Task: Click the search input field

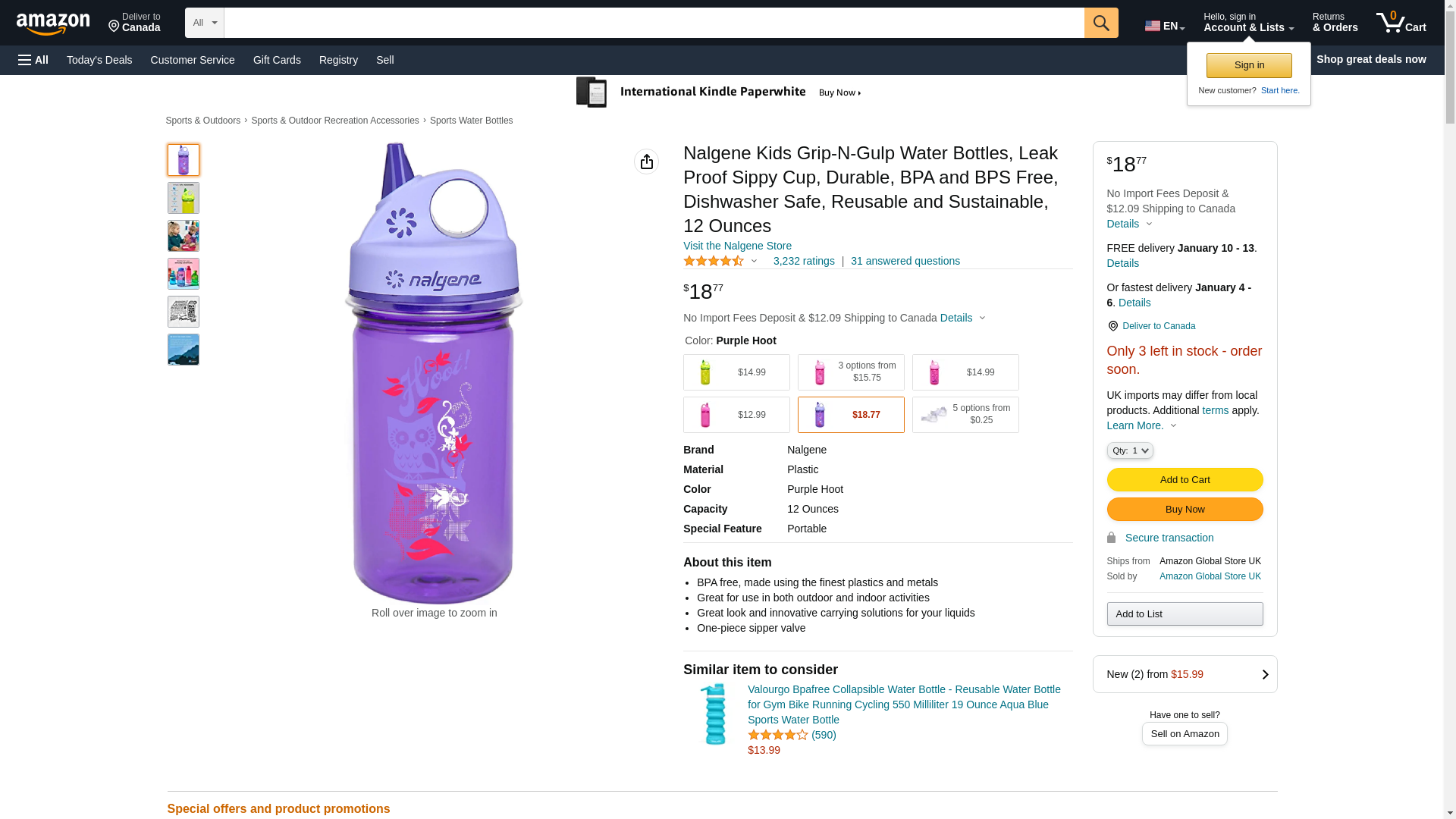Action: pyautogui.click(x=654, y=23)
